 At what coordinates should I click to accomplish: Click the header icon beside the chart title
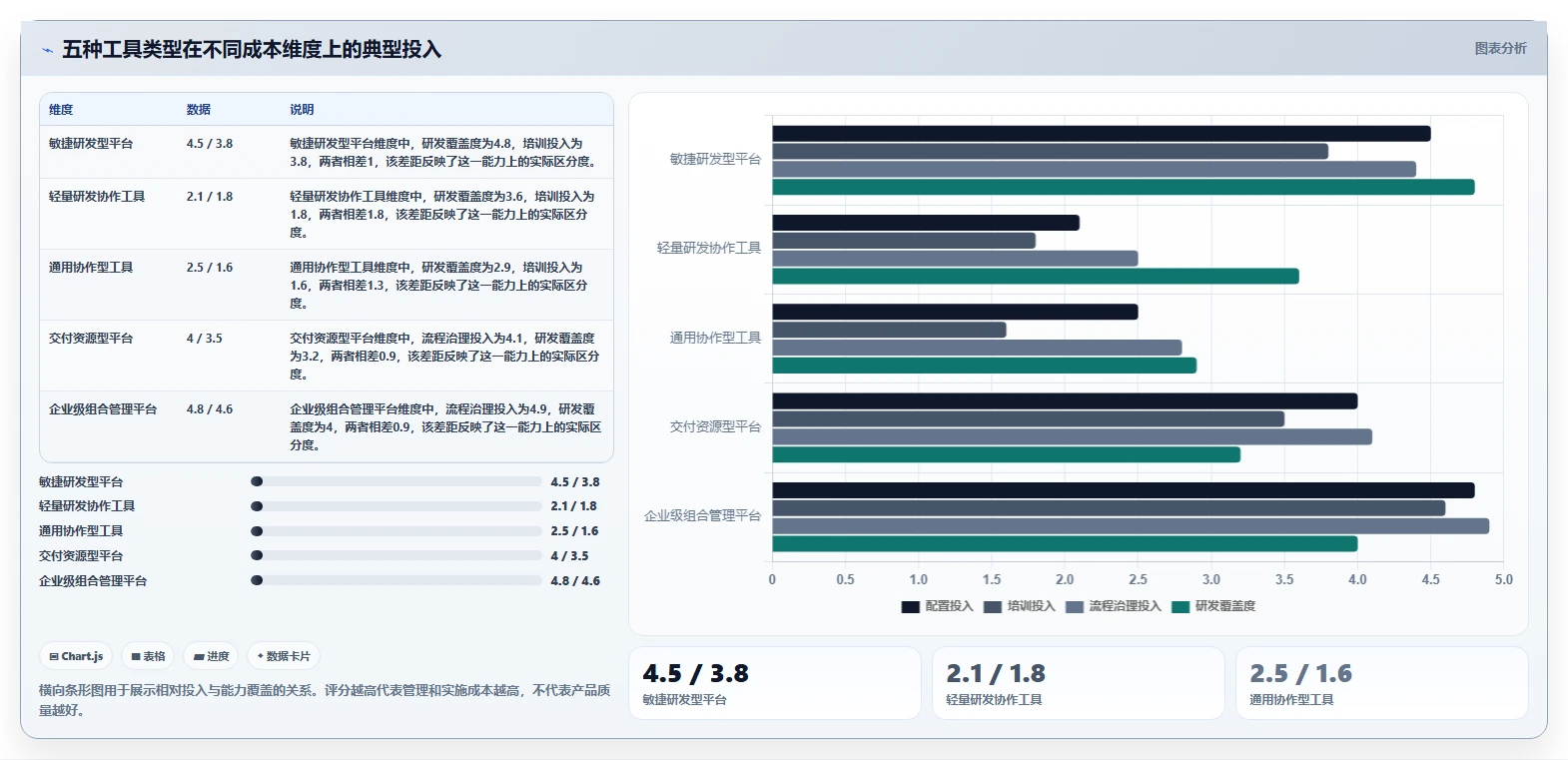[x=47, y=50]
